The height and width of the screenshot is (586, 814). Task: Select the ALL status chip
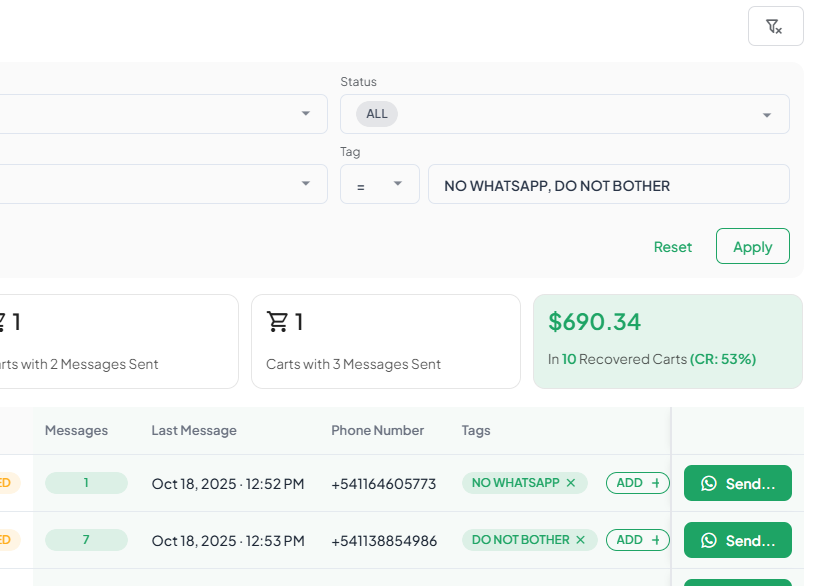tap(377, 114)
